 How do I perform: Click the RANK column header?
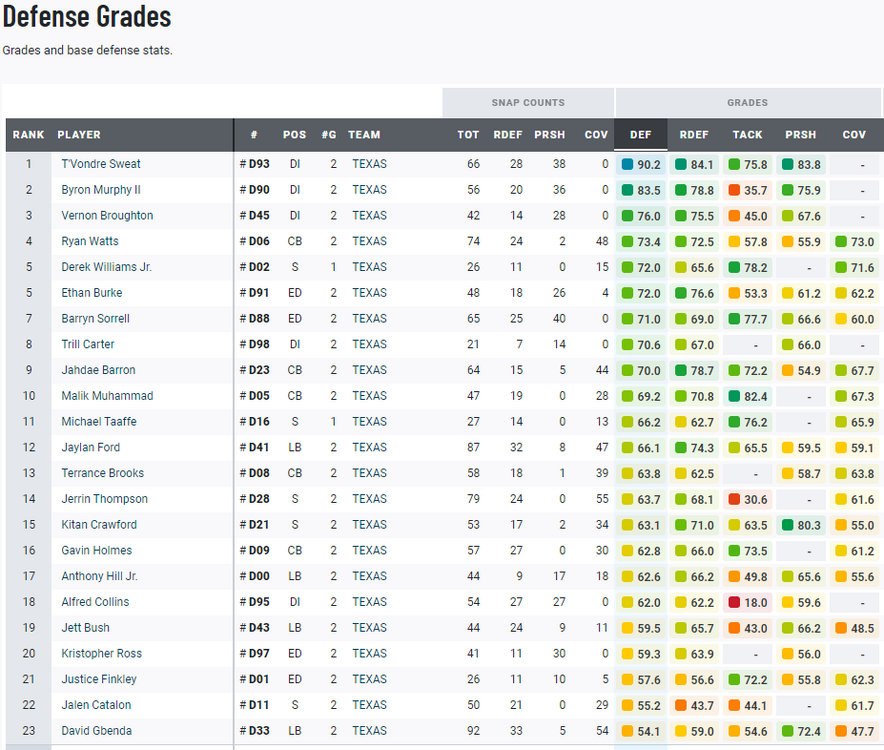[x=28, y=135]
